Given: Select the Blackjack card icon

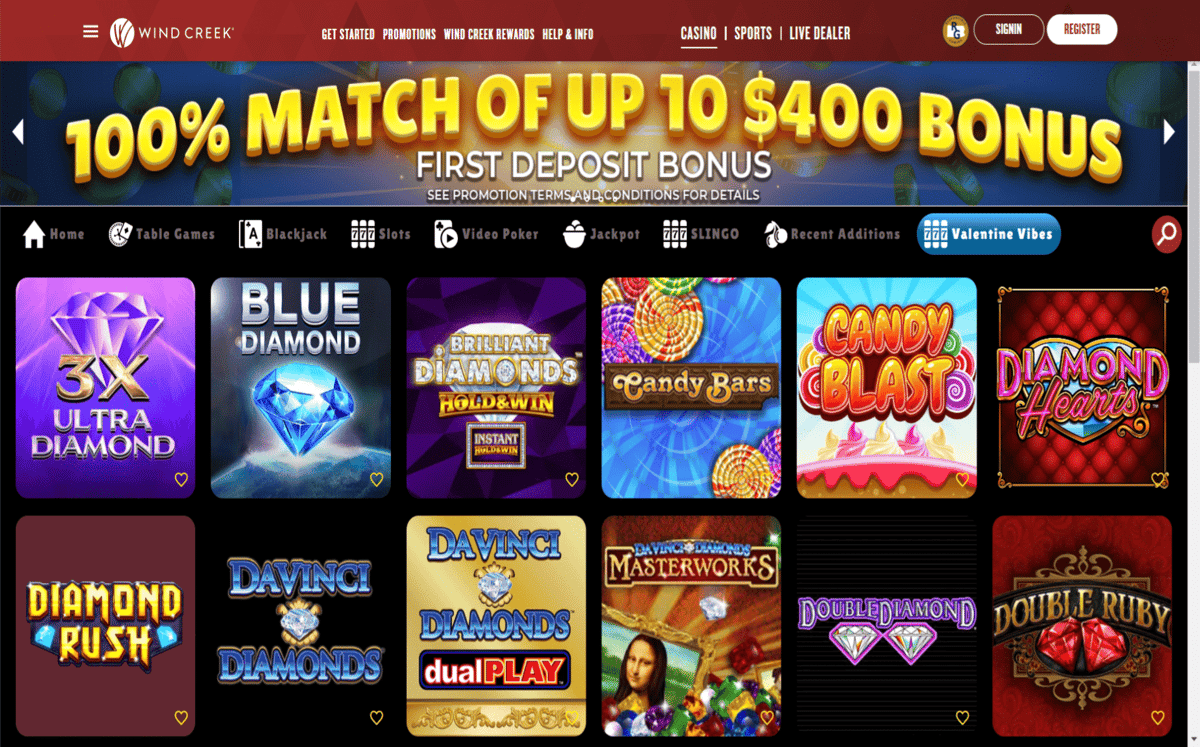Looking at the screenshot, I should coord(250,234).
